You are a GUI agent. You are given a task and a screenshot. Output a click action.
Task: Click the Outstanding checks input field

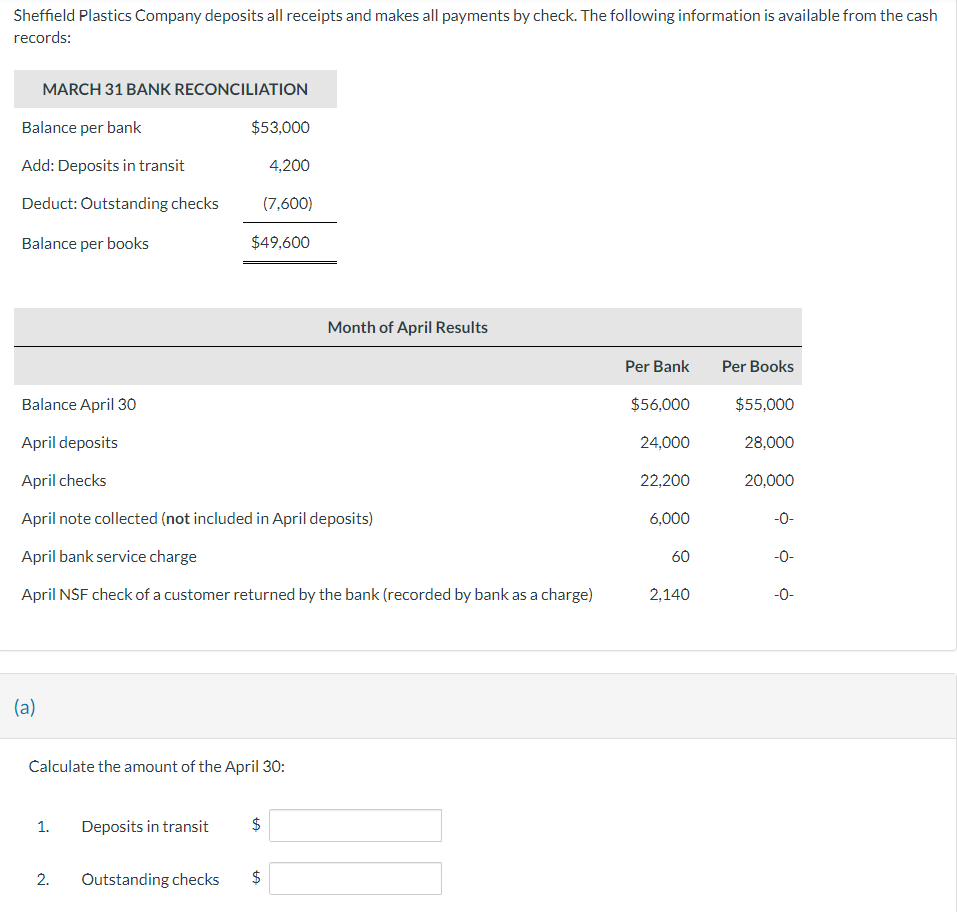(x=355, y=878)
